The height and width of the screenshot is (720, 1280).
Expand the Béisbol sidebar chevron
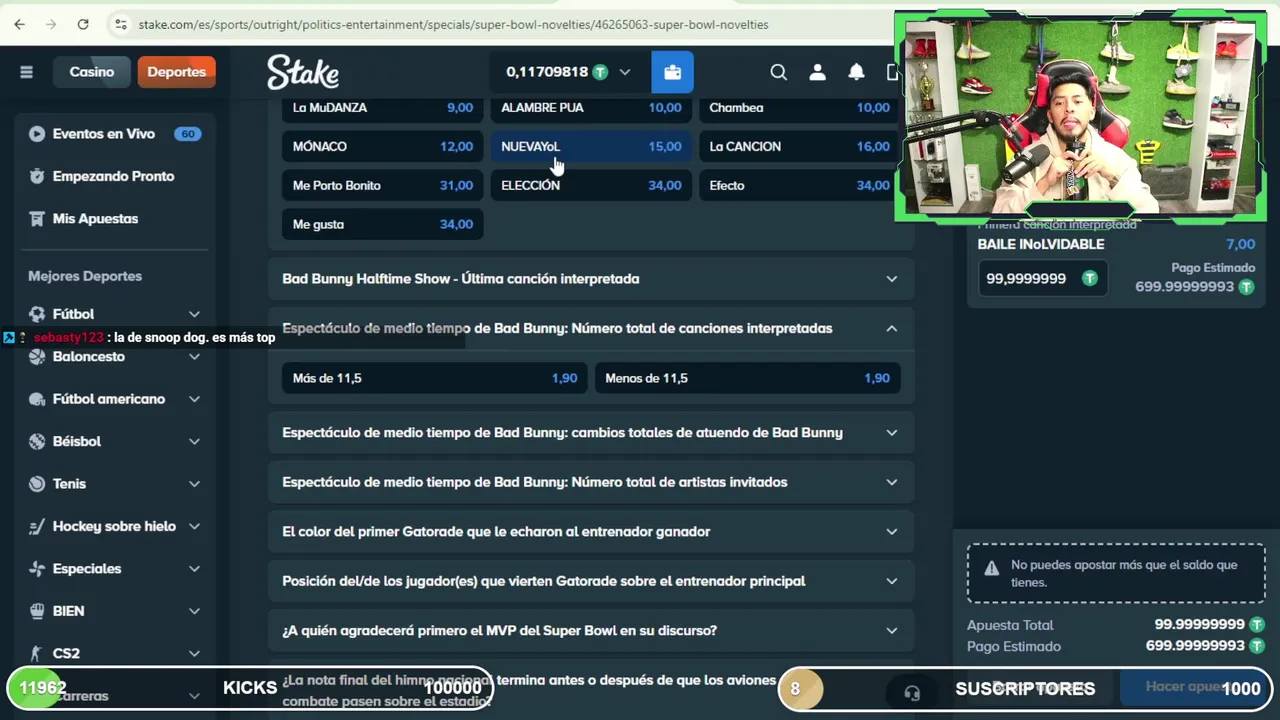coord(194,441)
